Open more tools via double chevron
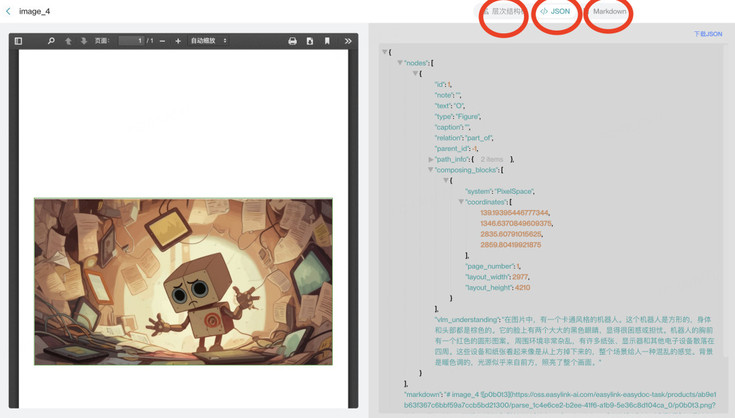This screenshot has height=418, width=735. coord(348,41)
